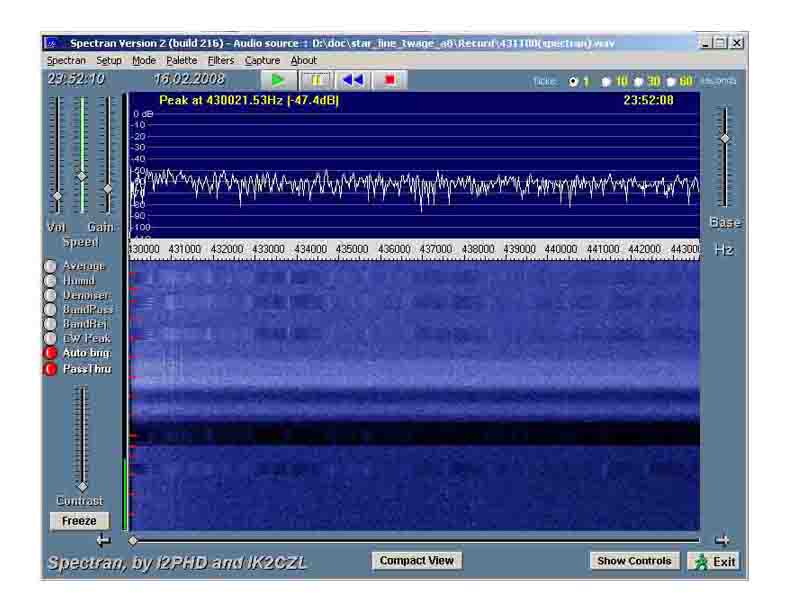
Task: Click the left arrow frequency shift icon
Action: coord(104,541)
